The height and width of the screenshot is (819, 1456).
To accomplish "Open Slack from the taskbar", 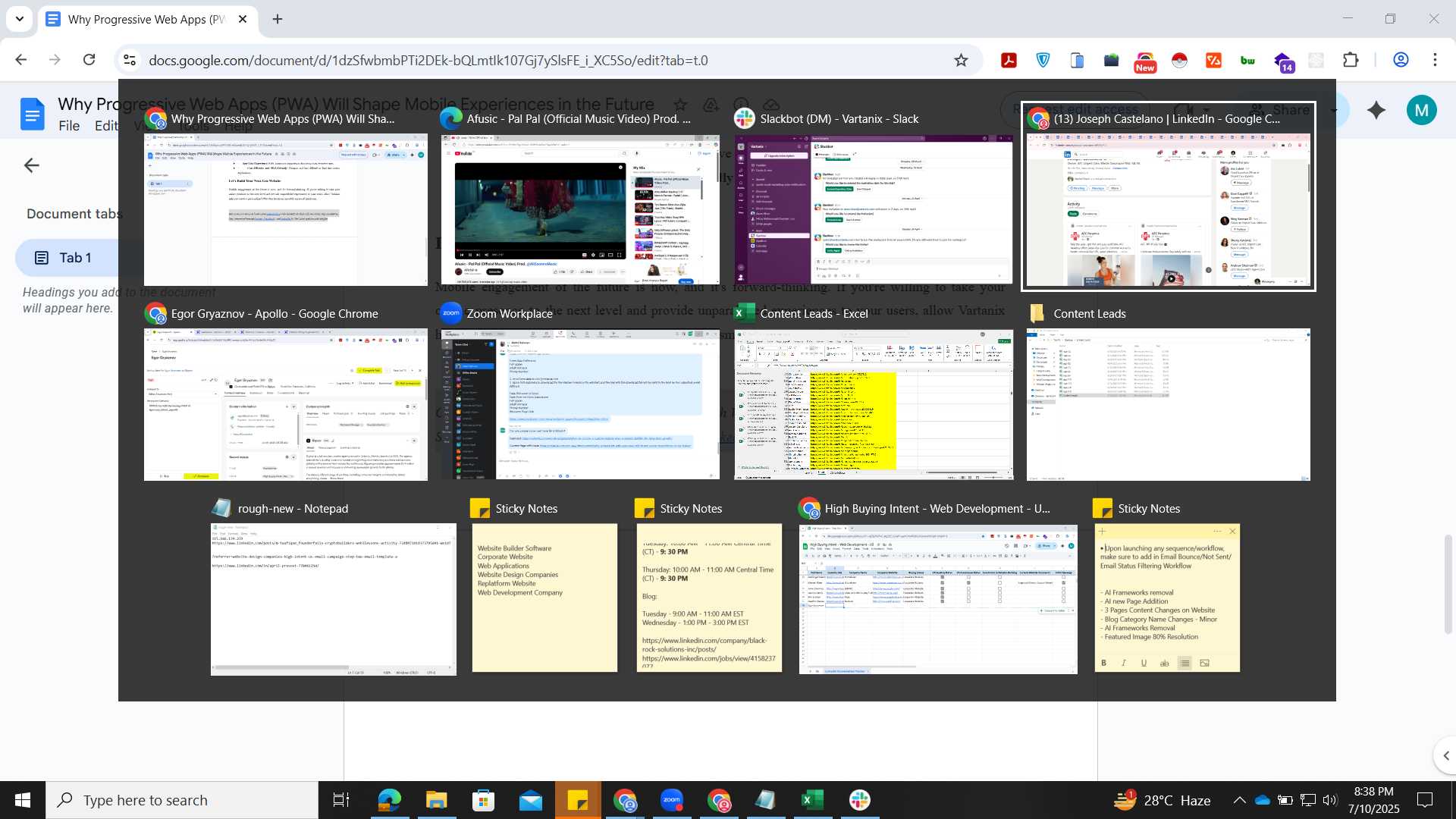I will coord(860,800).
